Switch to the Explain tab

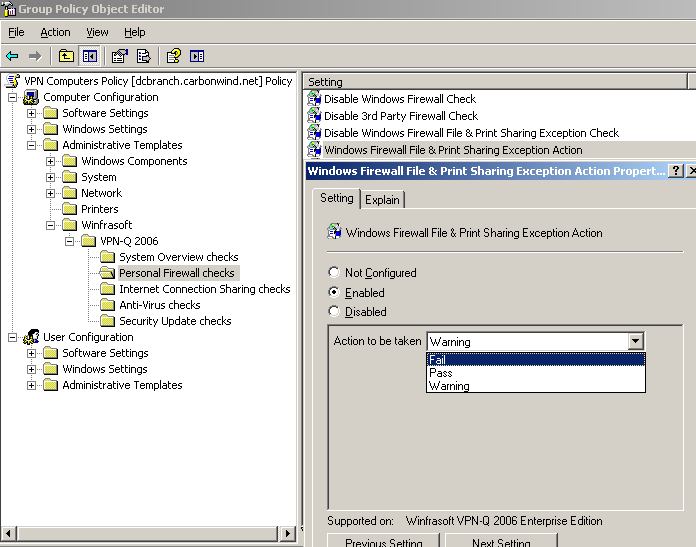tap(382, 200)
